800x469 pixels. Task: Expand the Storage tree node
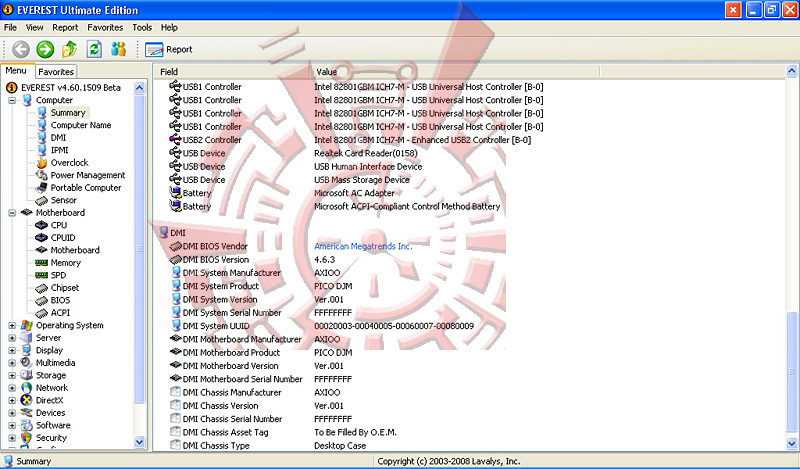[12, 376]
